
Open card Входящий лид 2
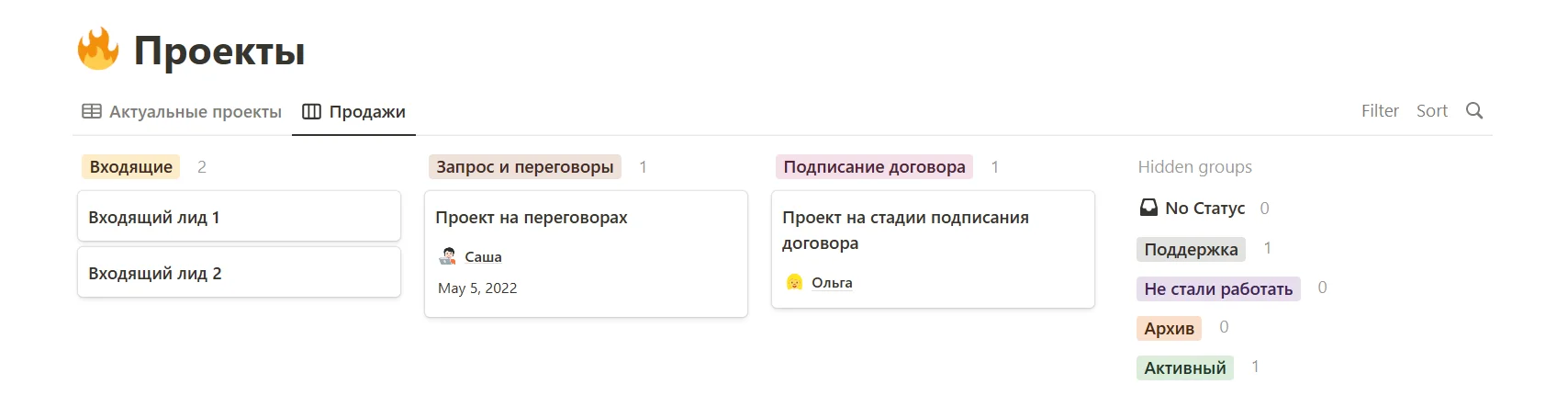click(x=239, y=273)
